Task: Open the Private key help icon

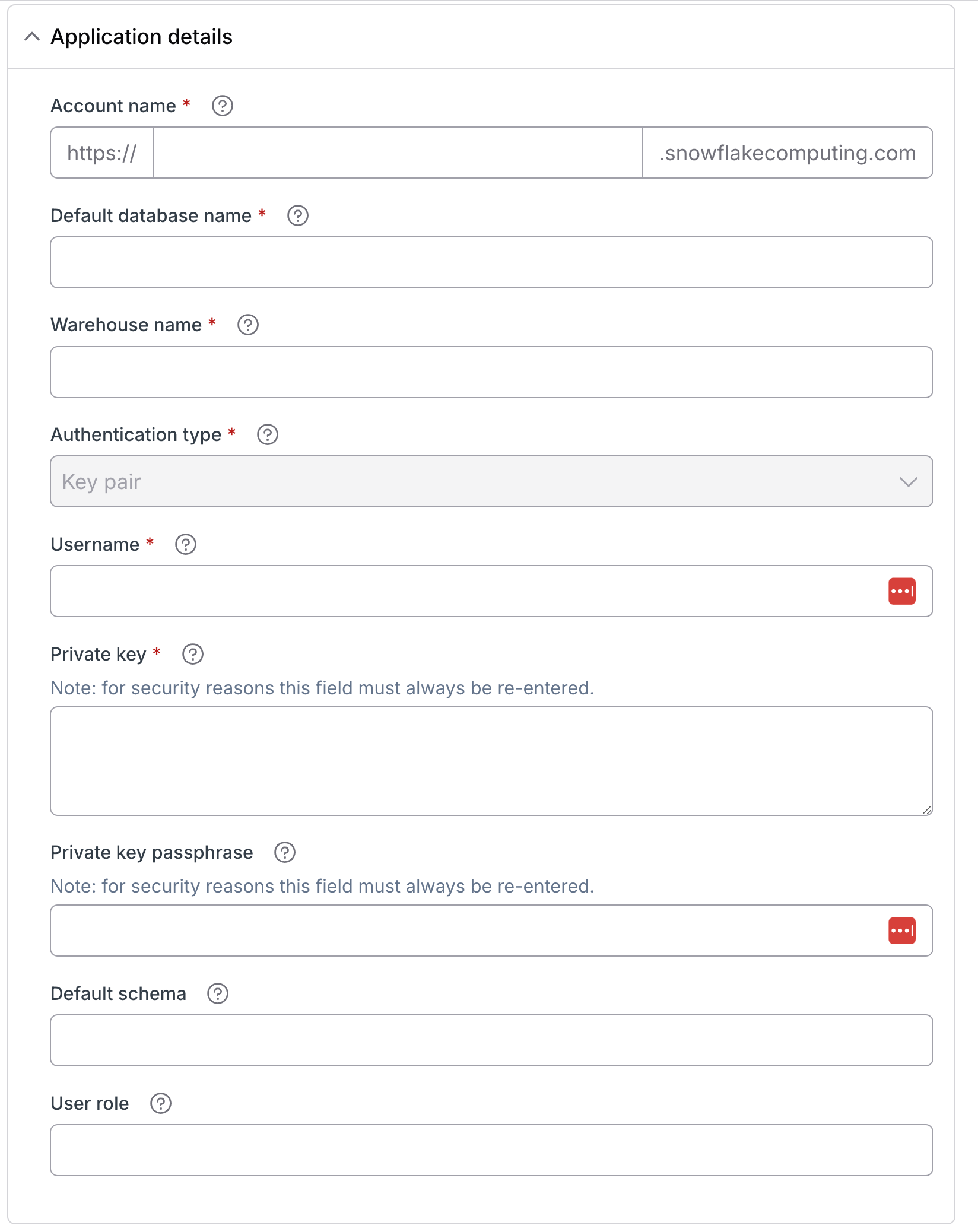Action: [x=193, y=655]
